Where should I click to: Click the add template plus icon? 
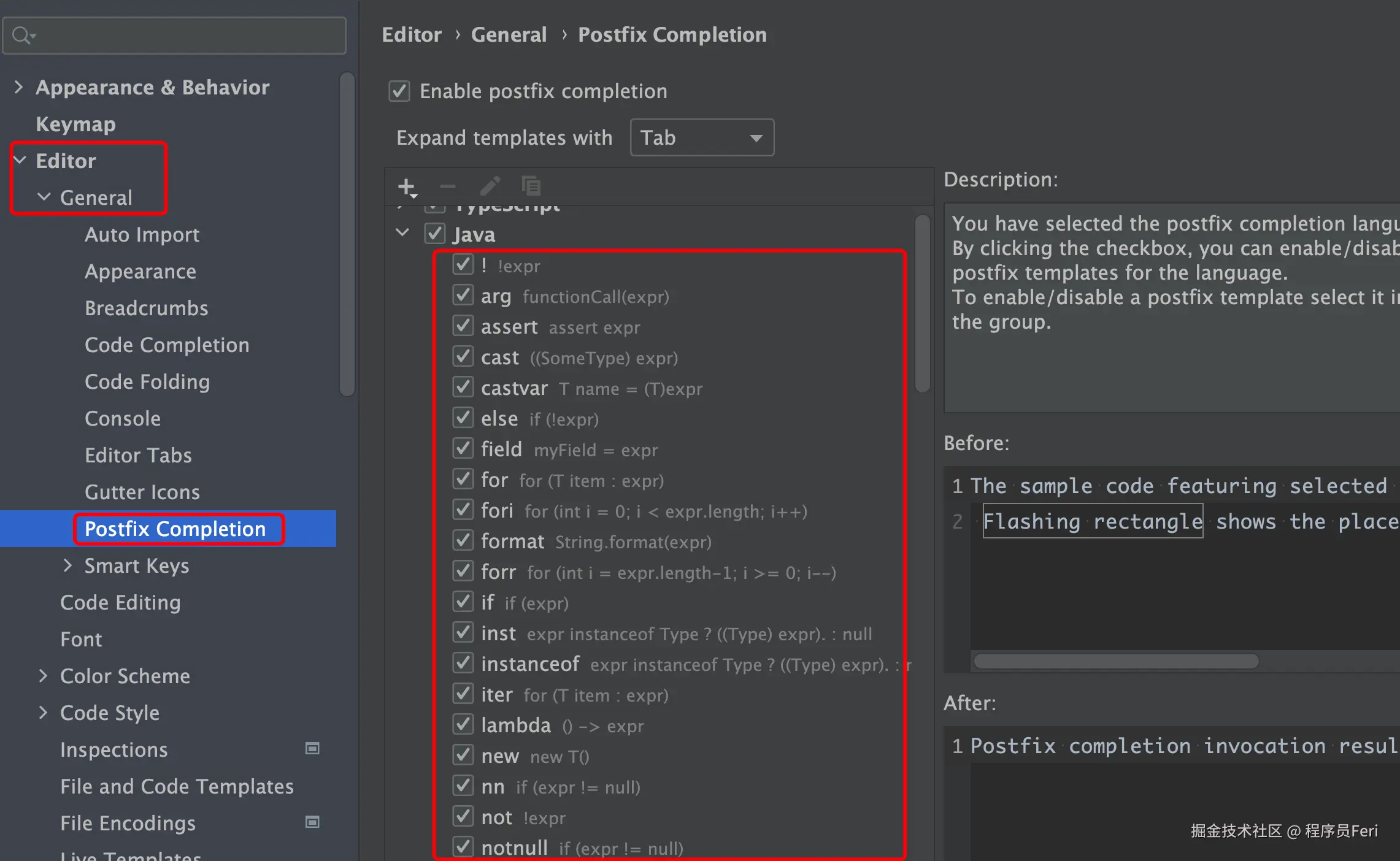coord(407,186)
